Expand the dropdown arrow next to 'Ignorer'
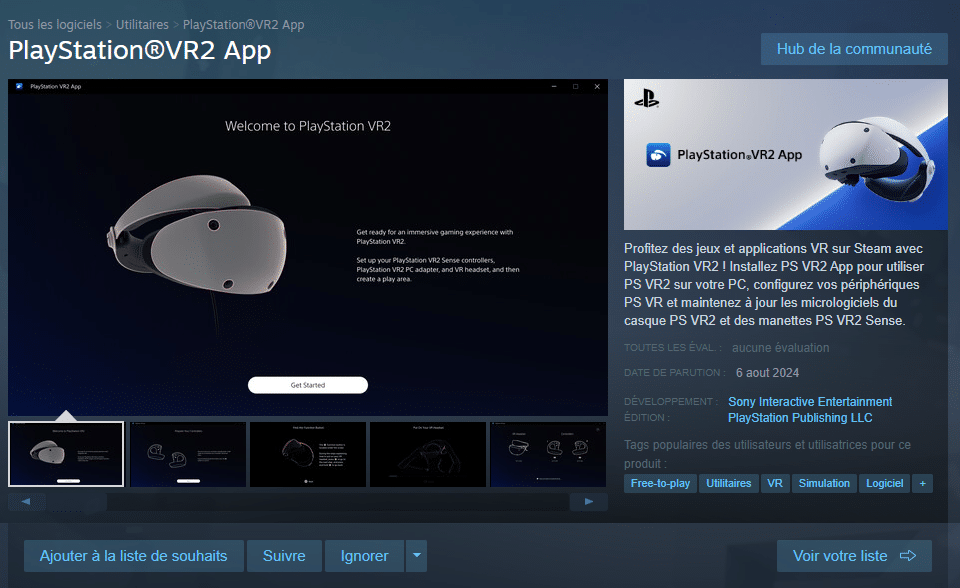 point(416,556)
